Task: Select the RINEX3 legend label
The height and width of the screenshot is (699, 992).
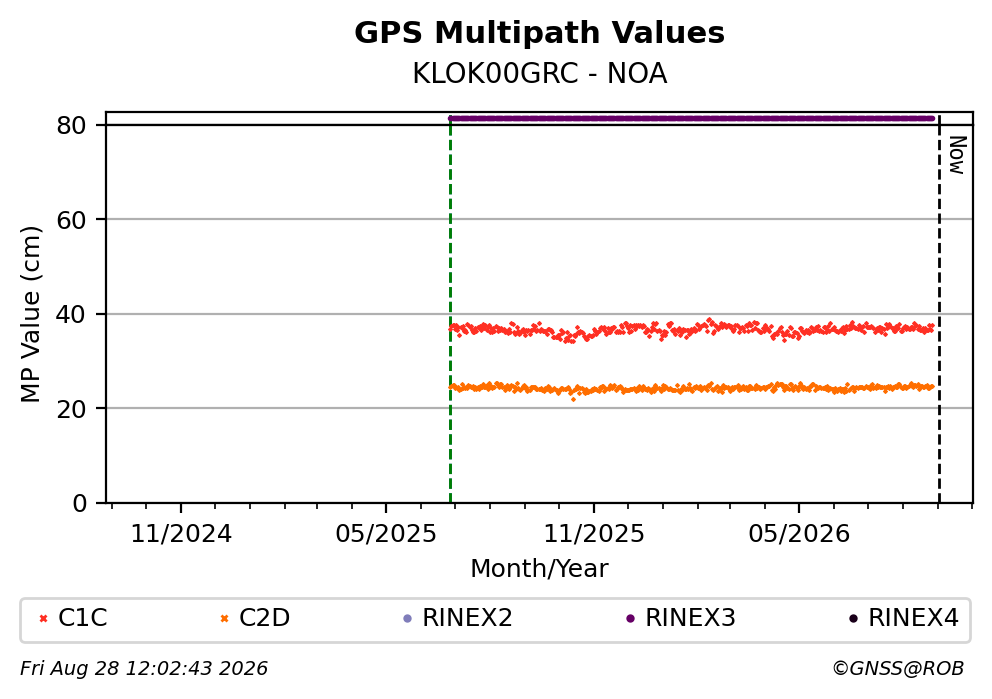Action: pyautogui.click(x=690, y=618)
